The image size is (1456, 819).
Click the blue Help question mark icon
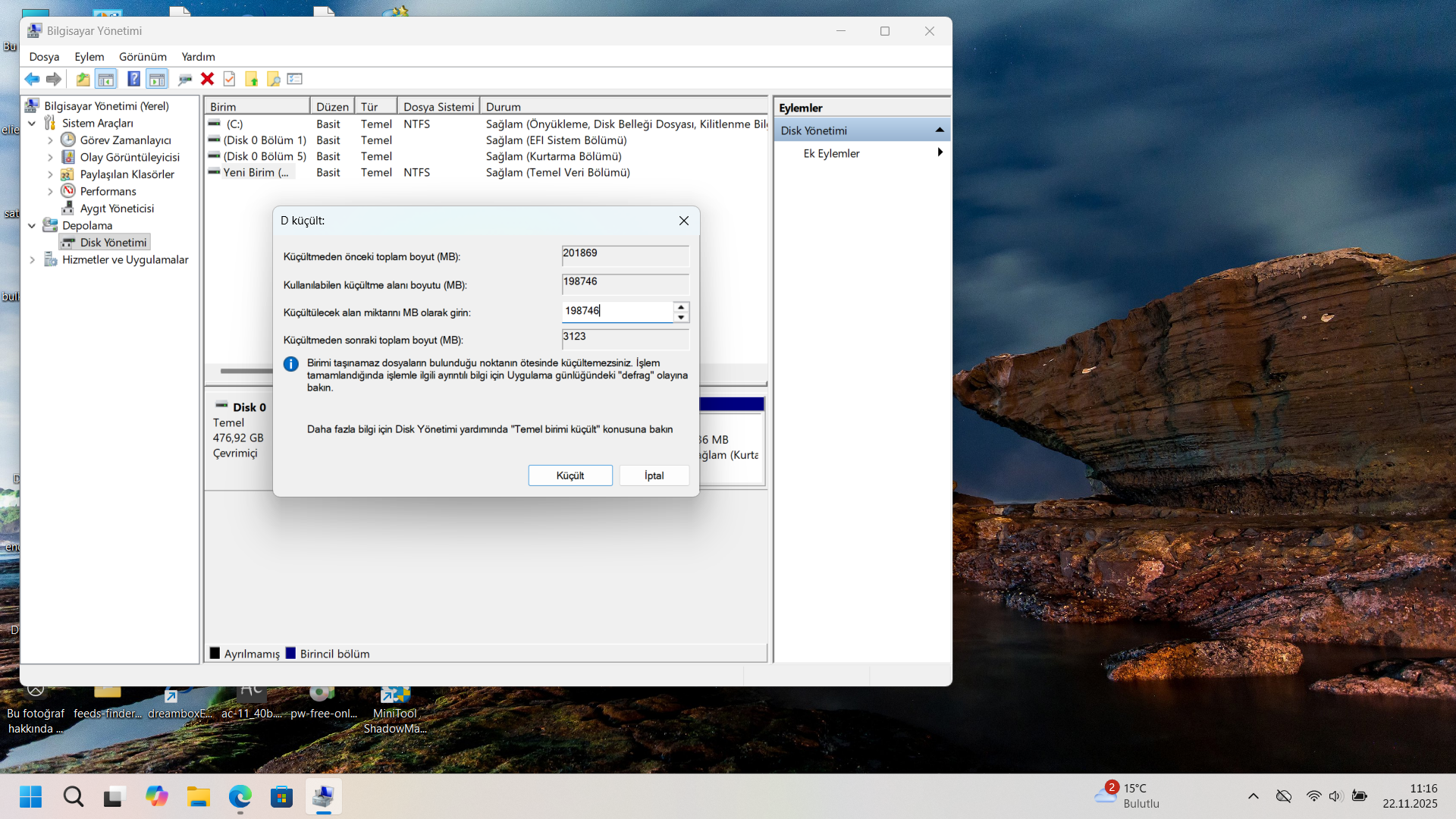[133, 79]
